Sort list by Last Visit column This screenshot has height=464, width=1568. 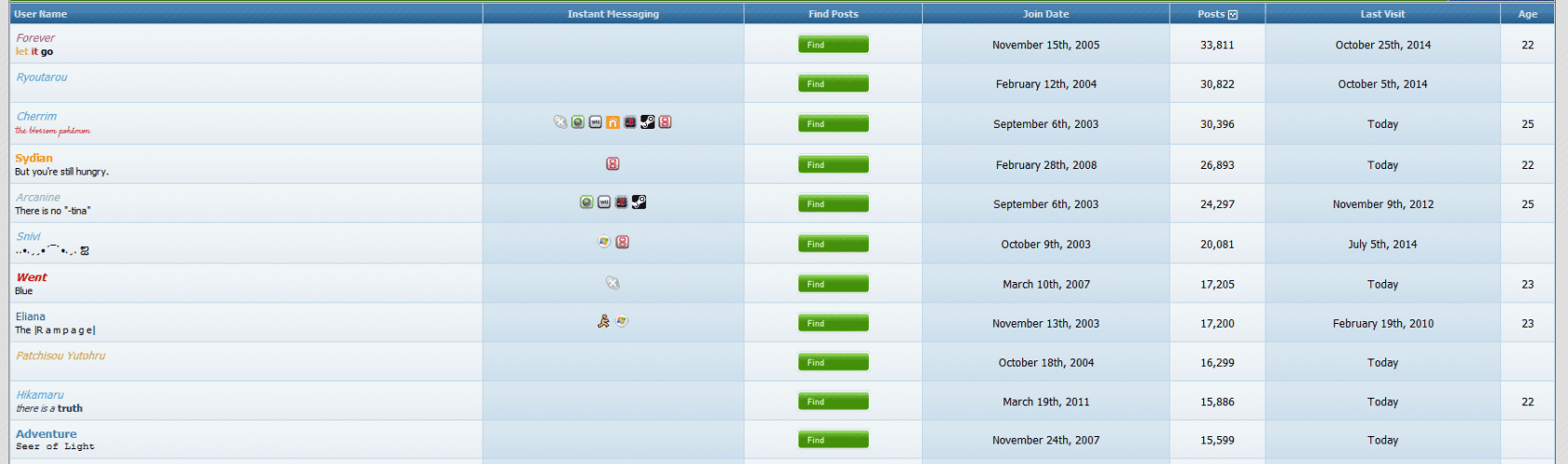click(x=1382, y=14)
